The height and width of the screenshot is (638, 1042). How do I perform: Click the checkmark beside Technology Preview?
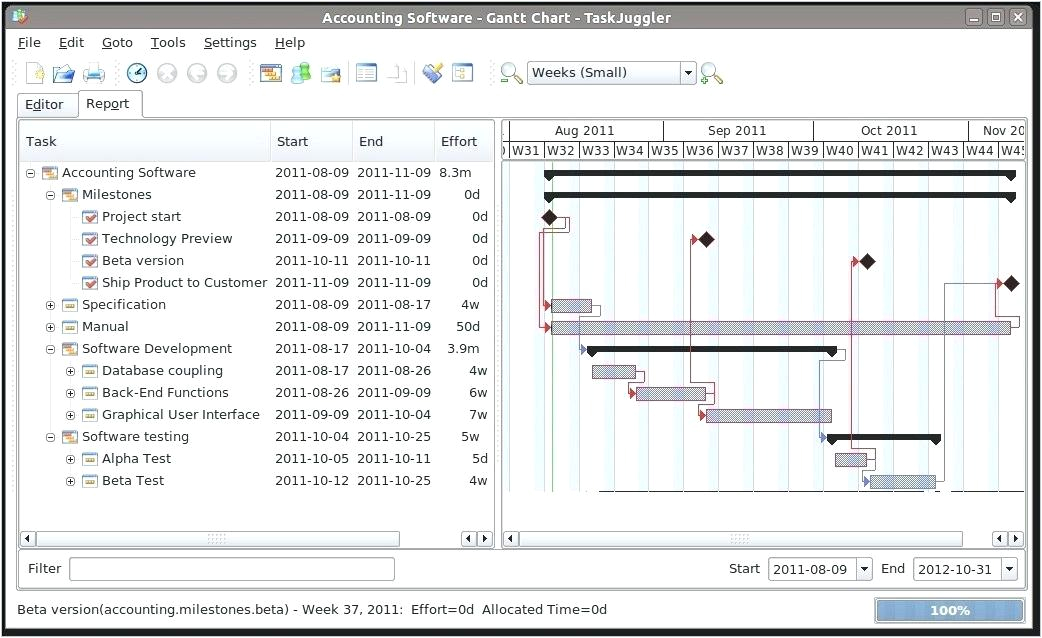pos(90,238)
